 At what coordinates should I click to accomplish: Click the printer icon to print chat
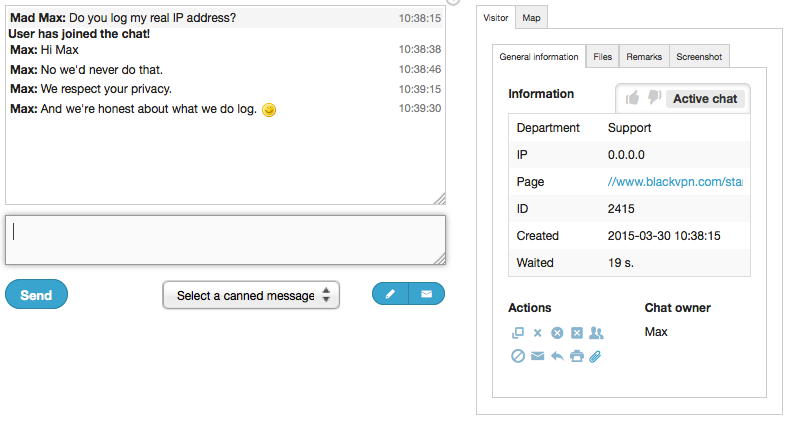[577, 356]
